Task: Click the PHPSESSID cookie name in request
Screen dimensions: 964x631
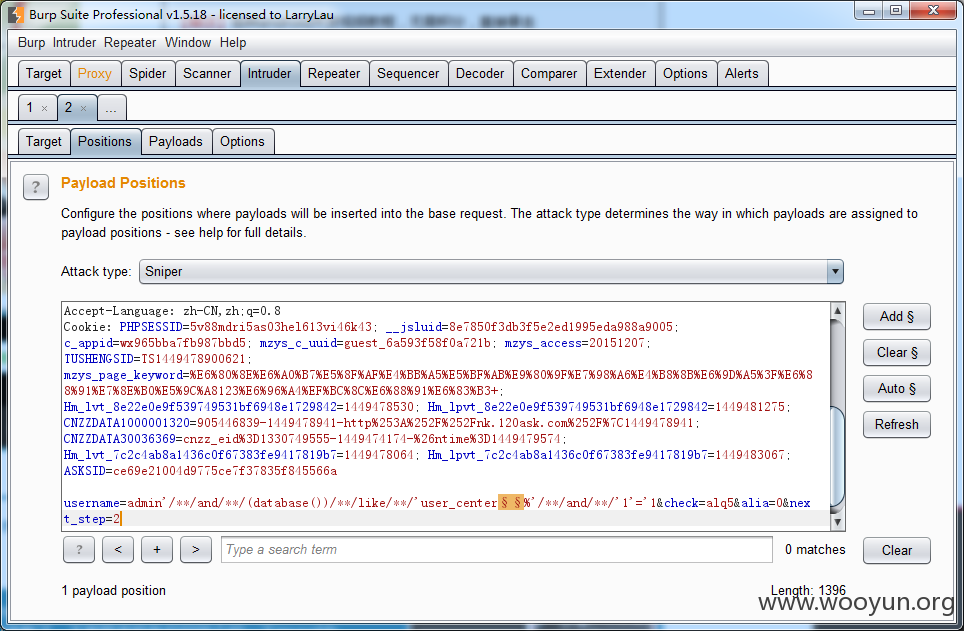Action: point(151,327)
